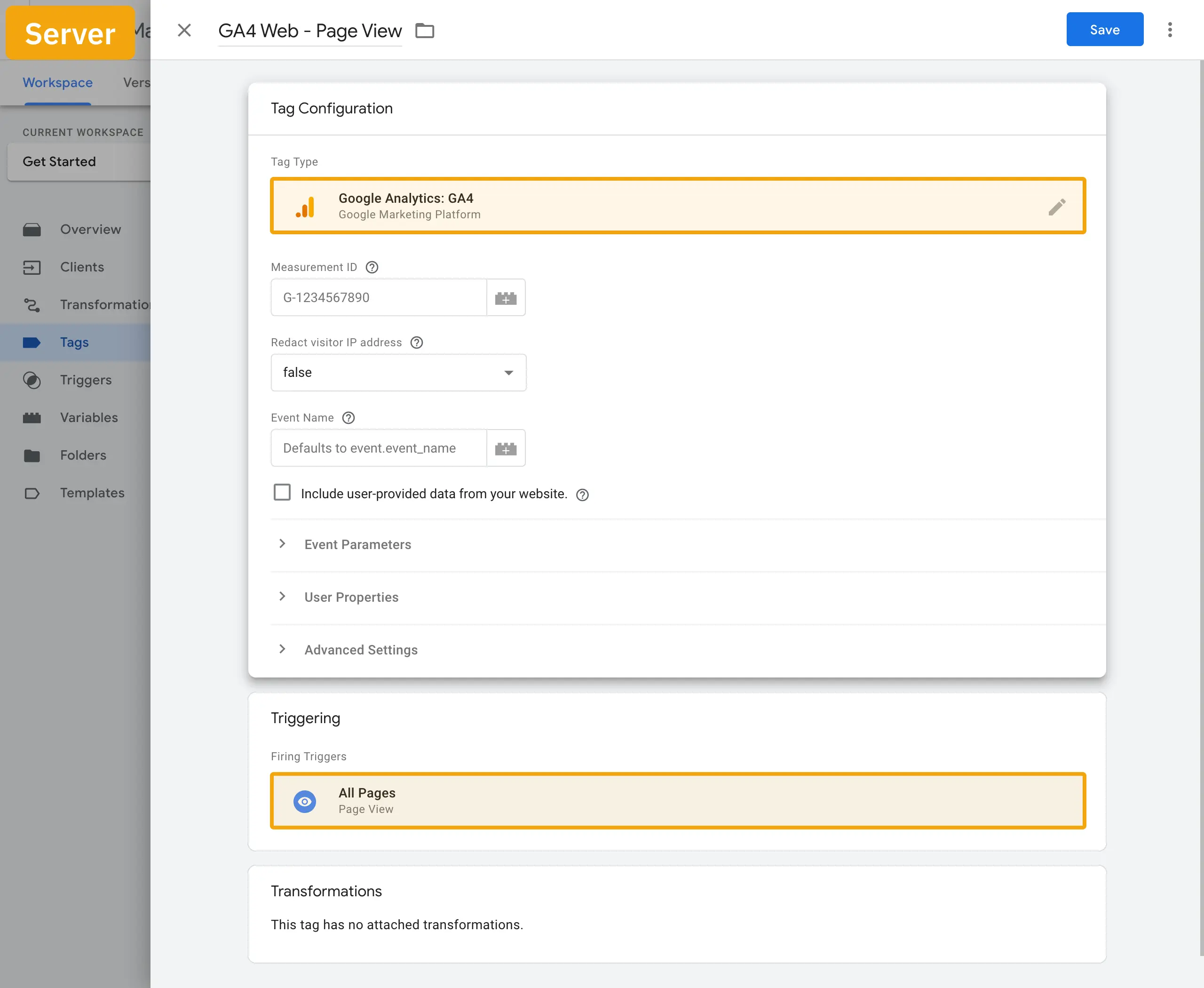Click help icon next to Event Name

(349, 418)
